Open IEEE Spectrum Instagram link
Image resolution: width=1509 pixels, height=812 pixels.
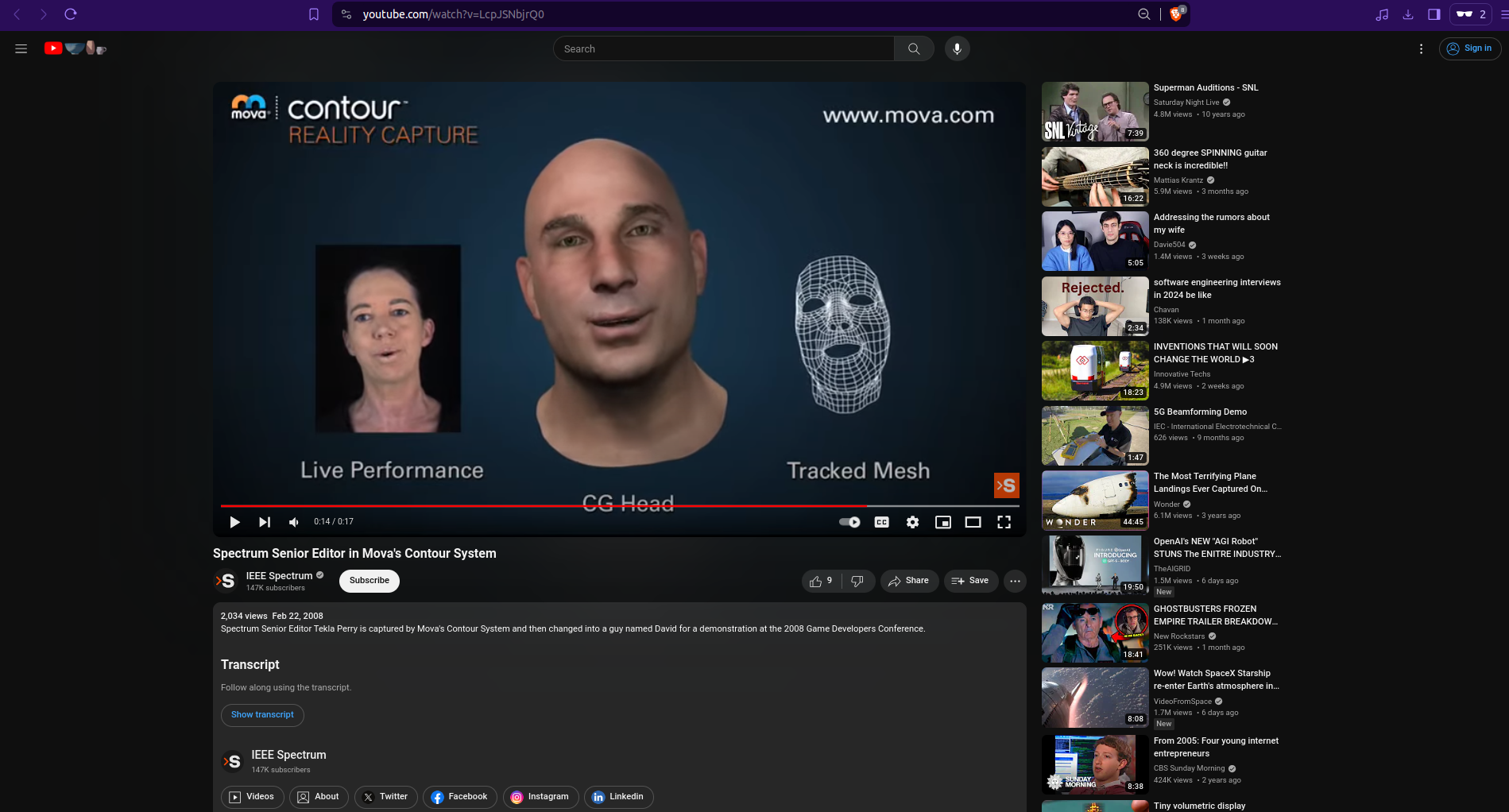pos(540,797)
